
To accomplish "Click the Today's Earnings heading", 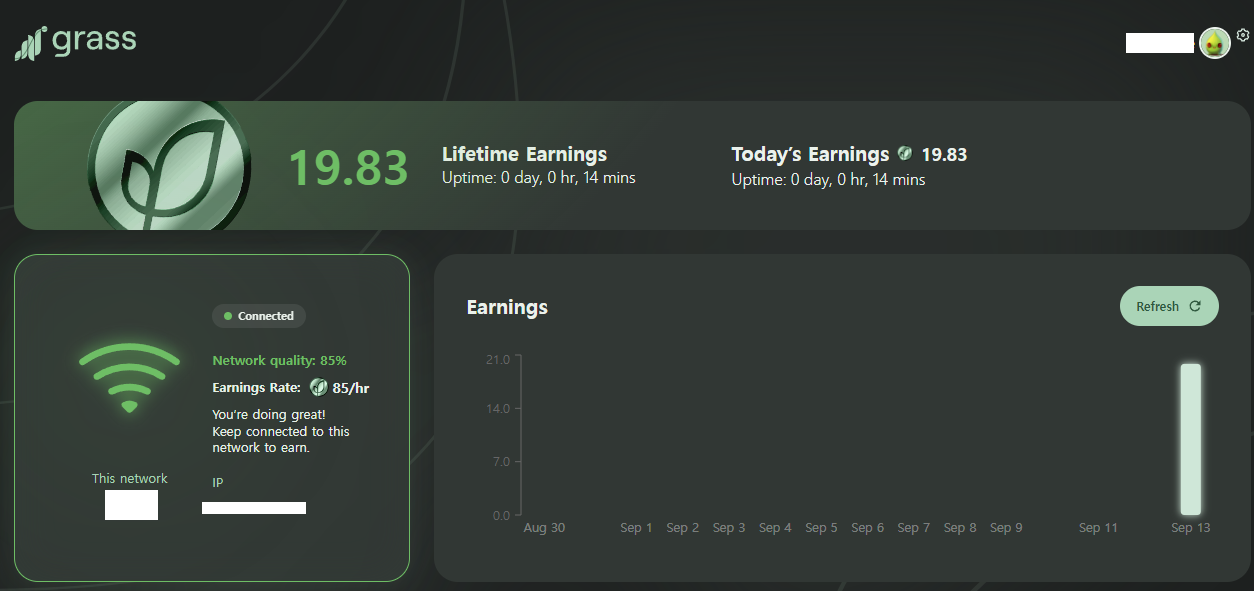I will pyautogui.click(x=810, y=154).
